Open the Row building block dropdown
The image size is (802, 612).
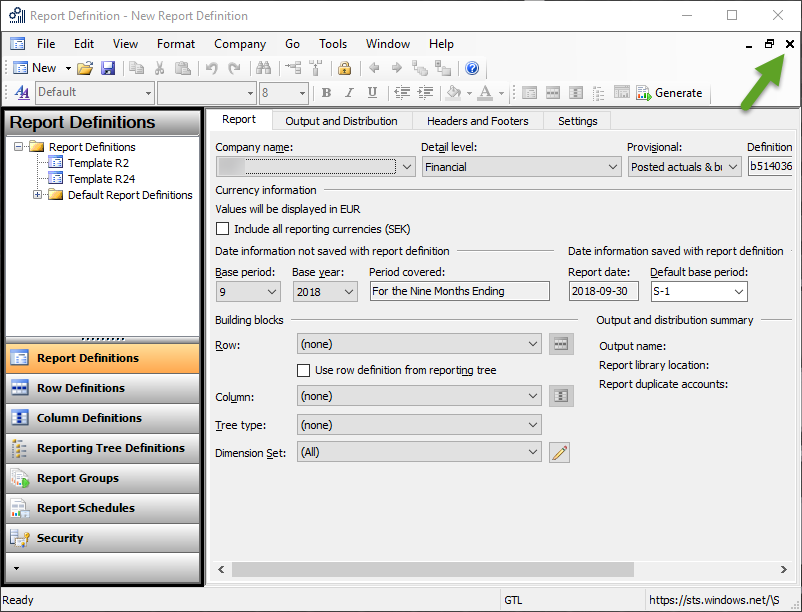532,344
